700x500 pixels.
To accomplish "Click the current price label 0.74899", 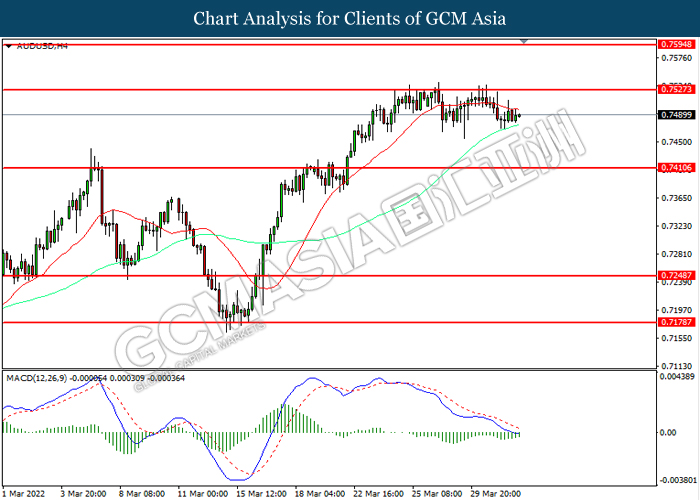I will point(676,115).
